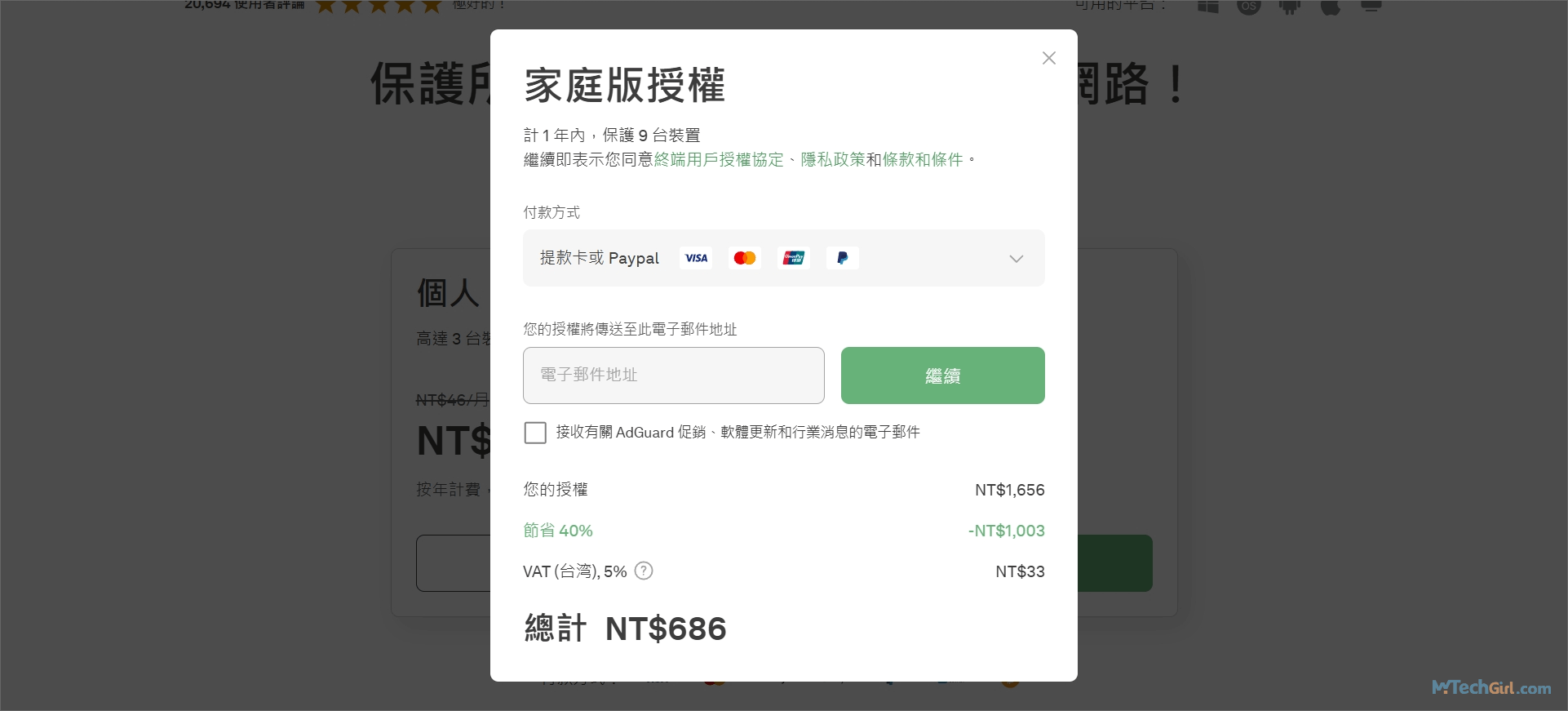Image resolution: width=1568 pixels, height=711 pixels.
Task: Open the 條款和條件 link
Action: tap(923, 160)
